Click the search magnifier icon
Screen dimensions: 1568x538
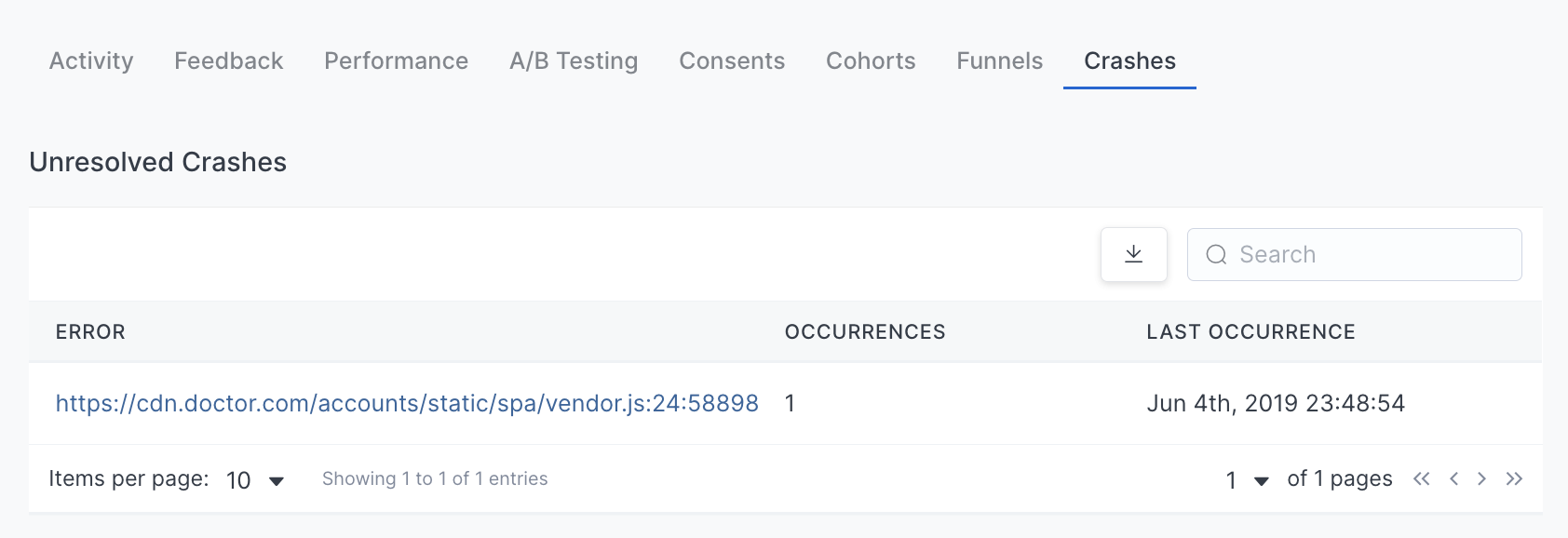click(x=1216, y=255)
